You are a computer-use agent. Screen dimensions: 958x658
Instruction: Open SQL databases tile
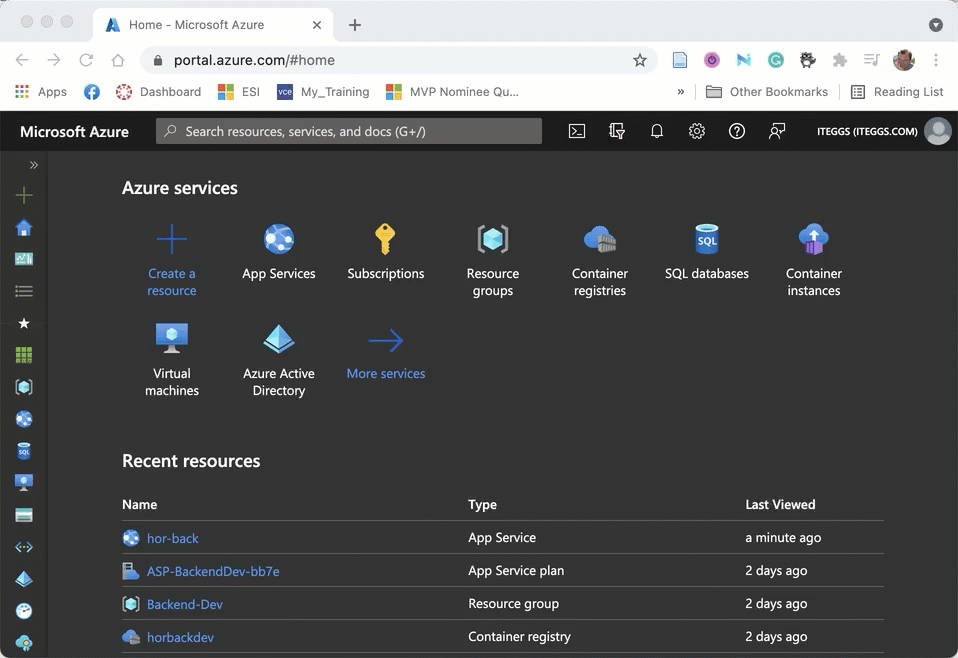pyautogui.click(x=707, y=252)
